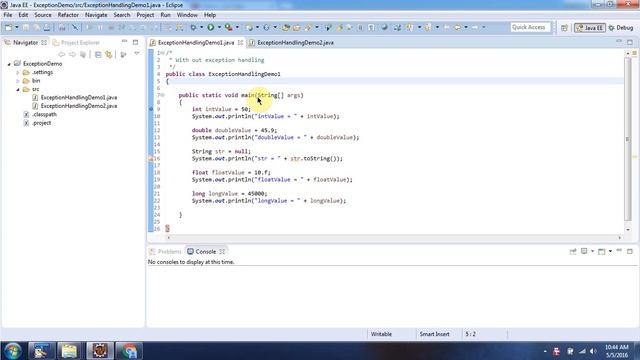Click the Pin Console icon

click(x=573, y=251)
